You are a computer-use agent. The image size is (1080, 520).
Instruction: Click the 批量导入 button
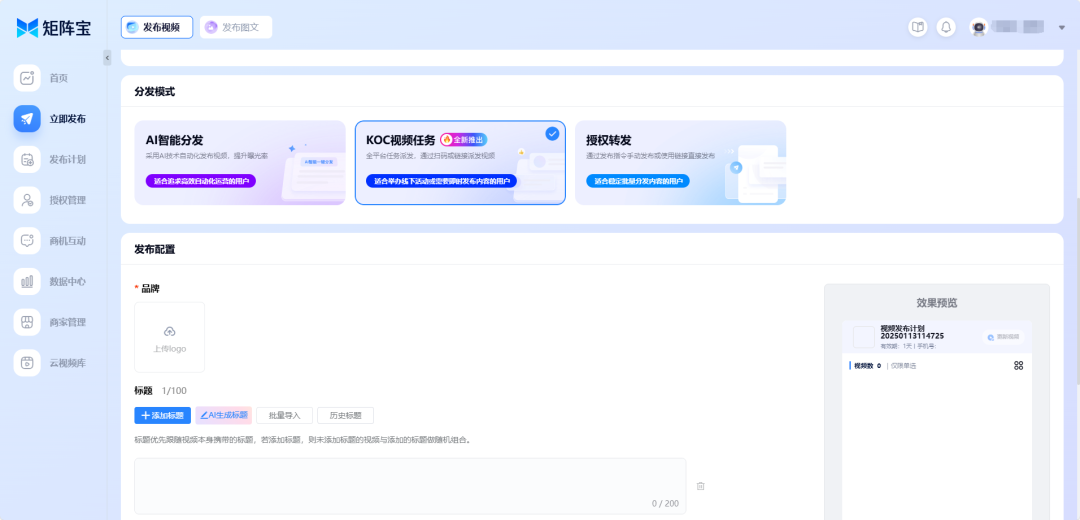[284, 415]
